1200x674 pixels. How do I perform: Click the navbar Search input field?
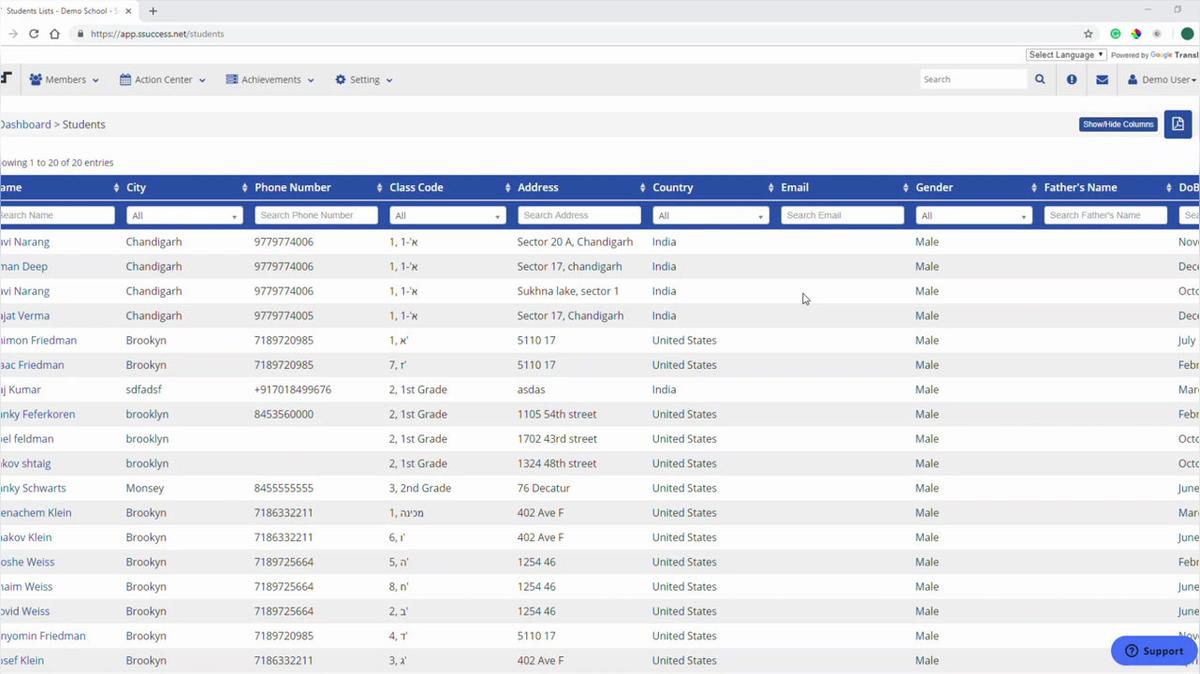(974, 79)
